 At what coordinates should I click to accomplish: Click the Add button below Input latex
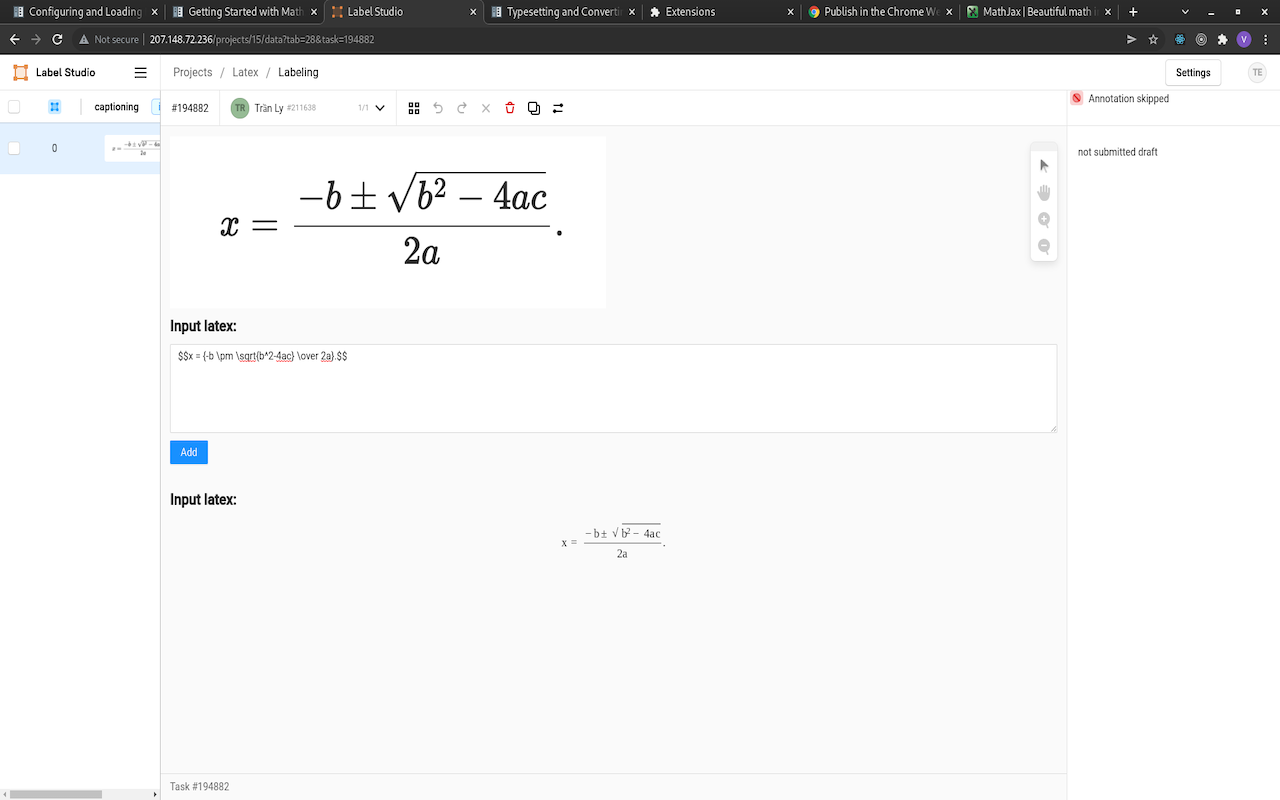(x=188, y=452)
